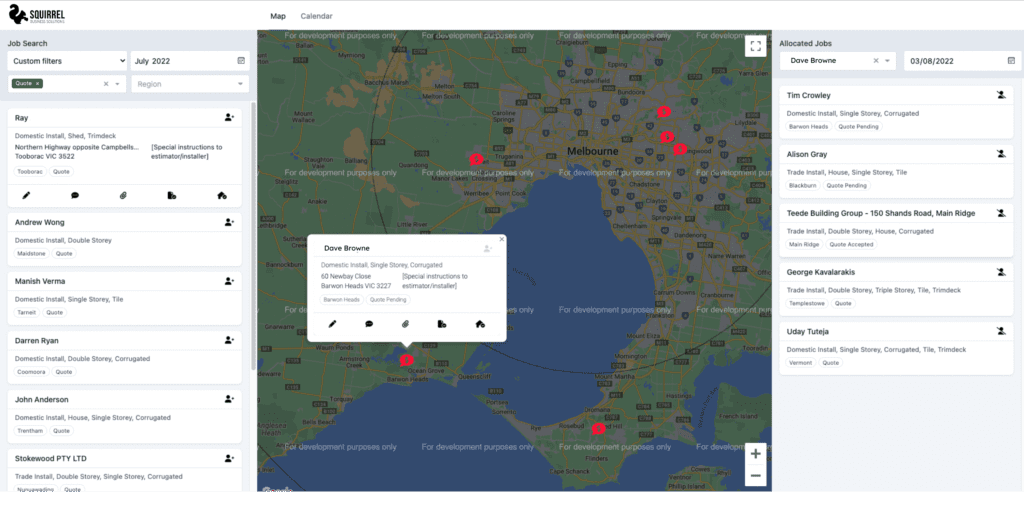Viewport: 1024px width, 512px height.
Task: Click the paperclip attachments icon on Ray's card
Action: pyautogui.click(x=123, y=195)
